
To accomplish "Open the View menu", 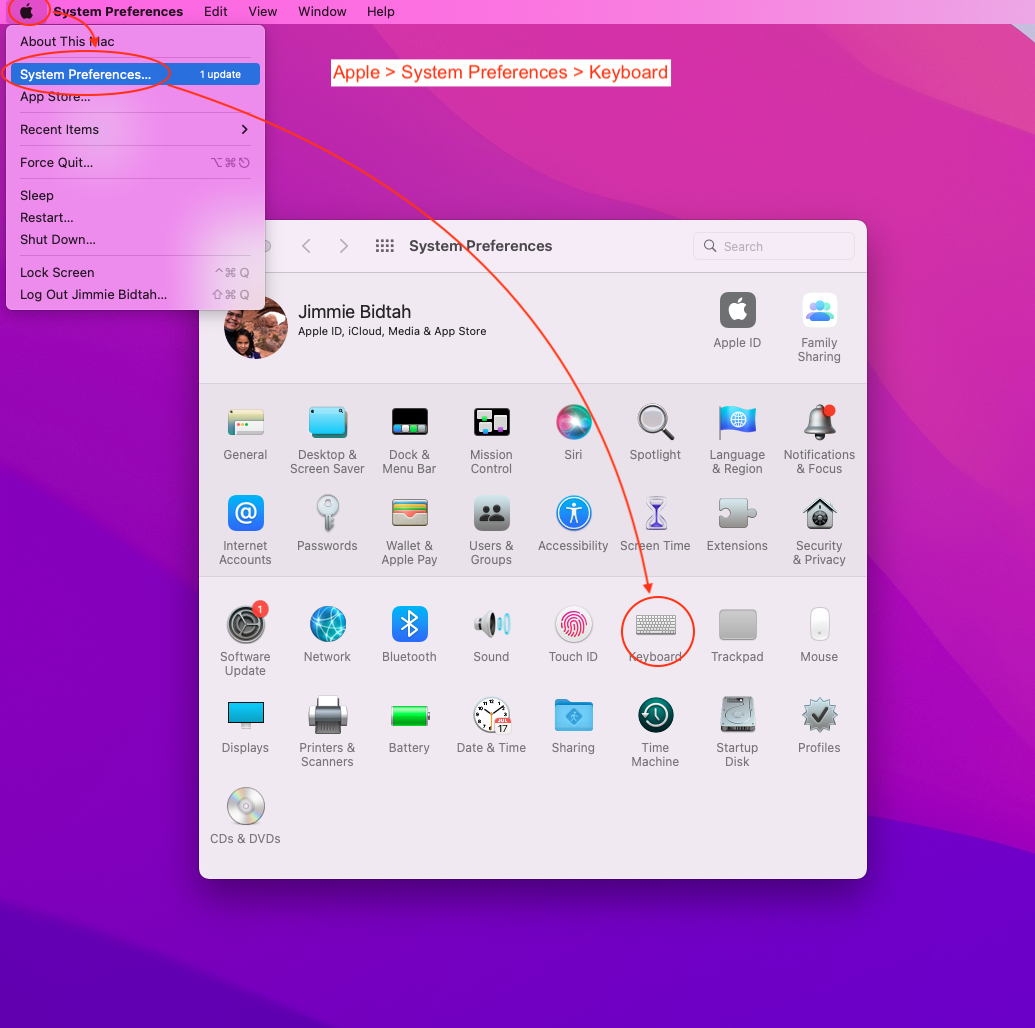I will coord(263,11).
